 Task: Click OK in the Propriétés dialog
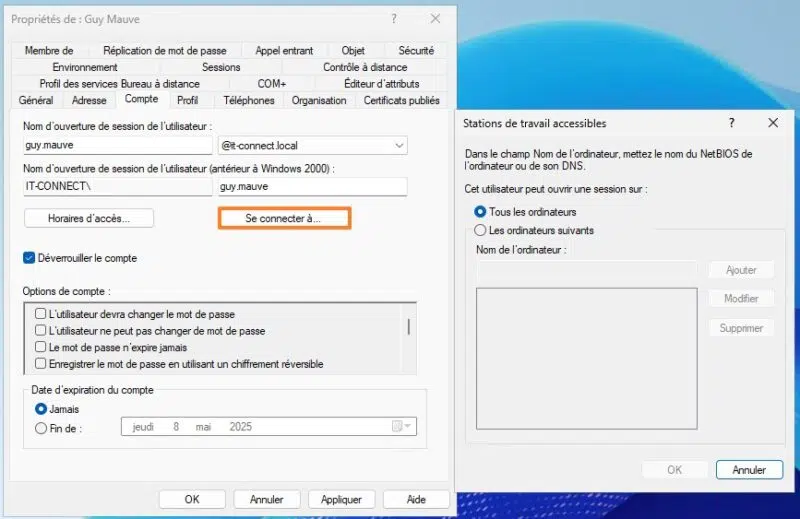pos(192,499)
